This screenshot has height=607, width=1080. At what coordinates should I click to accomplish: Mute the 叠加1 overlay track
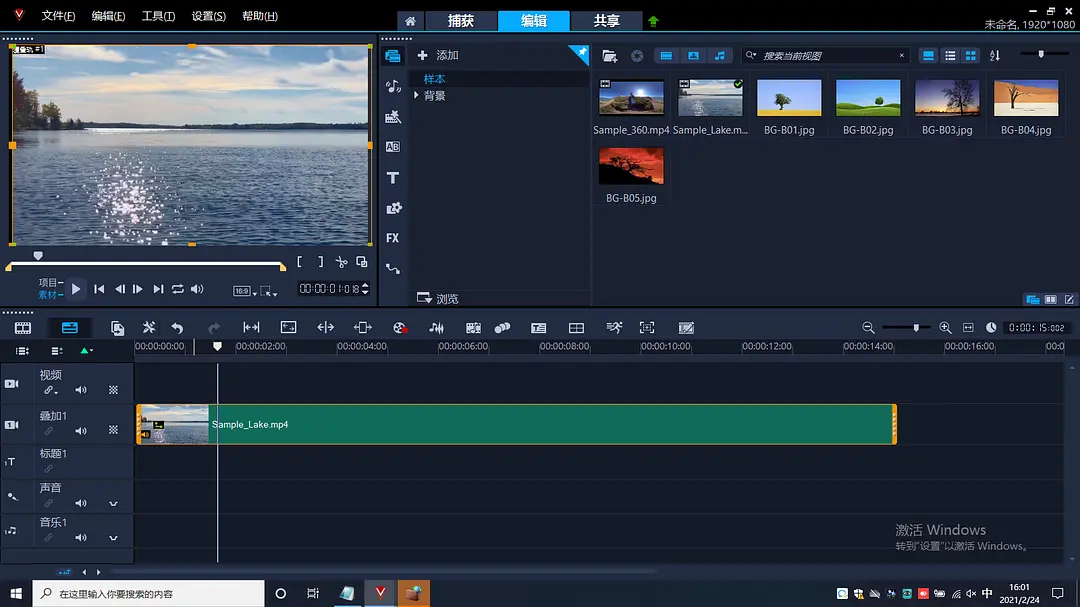tap(81, 431)
